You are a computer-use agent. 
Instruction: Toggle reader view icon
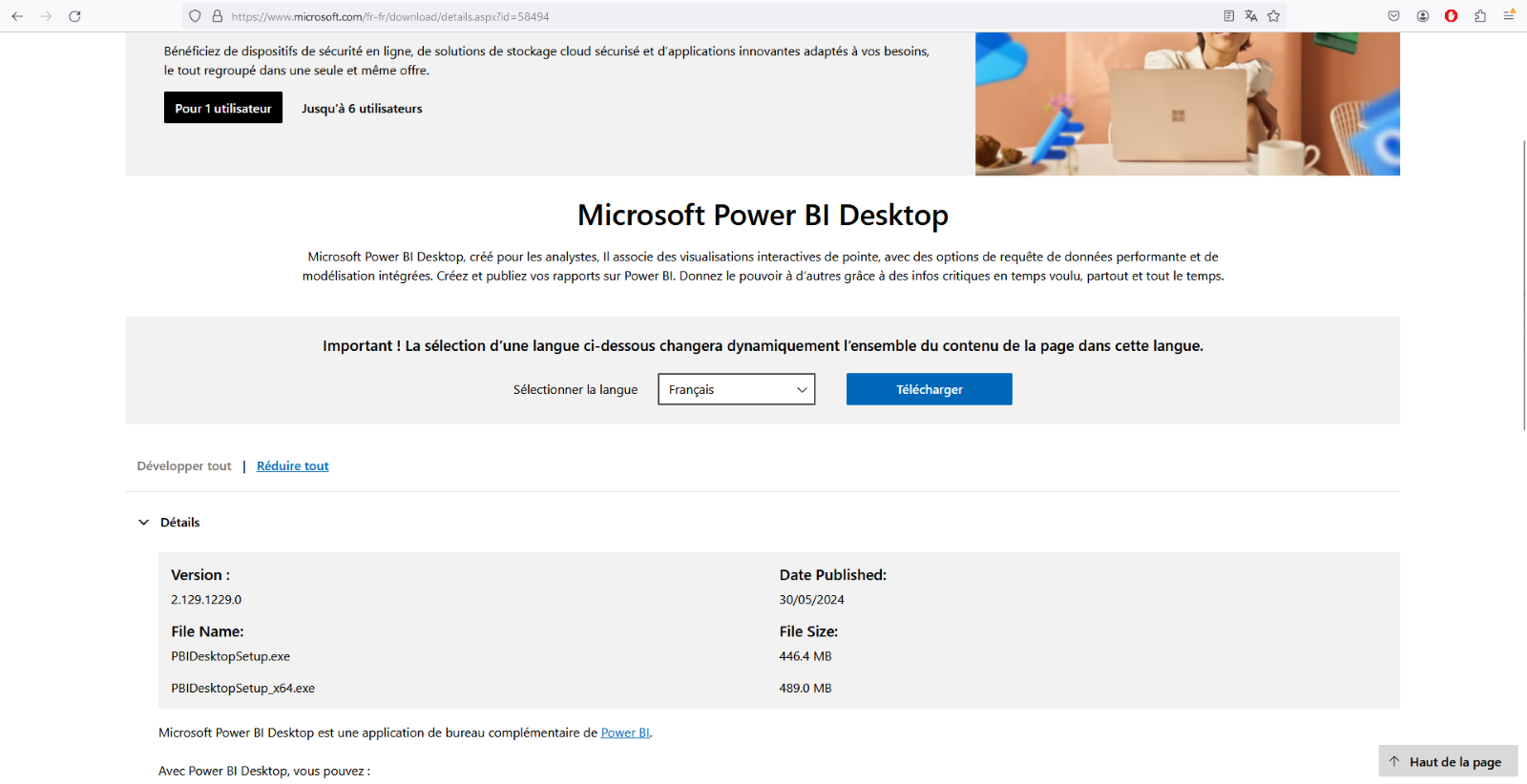click(x=1228, y=16)
